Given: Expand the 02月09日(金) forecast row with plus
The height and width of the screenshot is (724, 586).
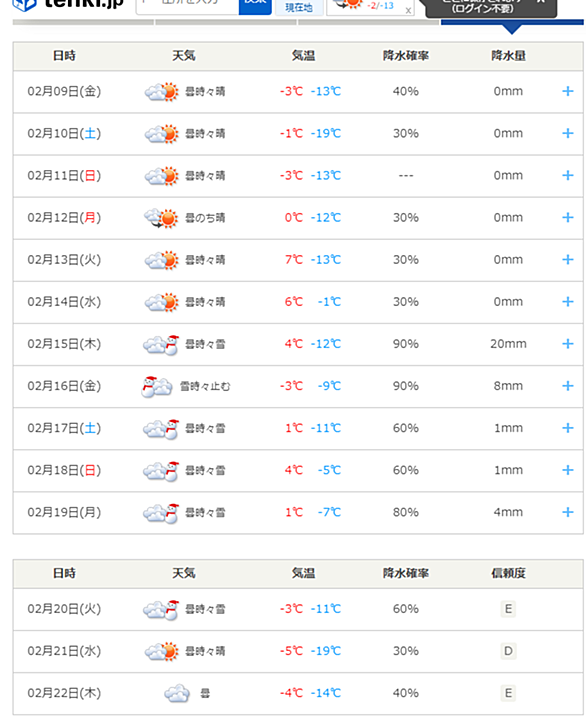Looking at the screenshot, I should point(568,91).
